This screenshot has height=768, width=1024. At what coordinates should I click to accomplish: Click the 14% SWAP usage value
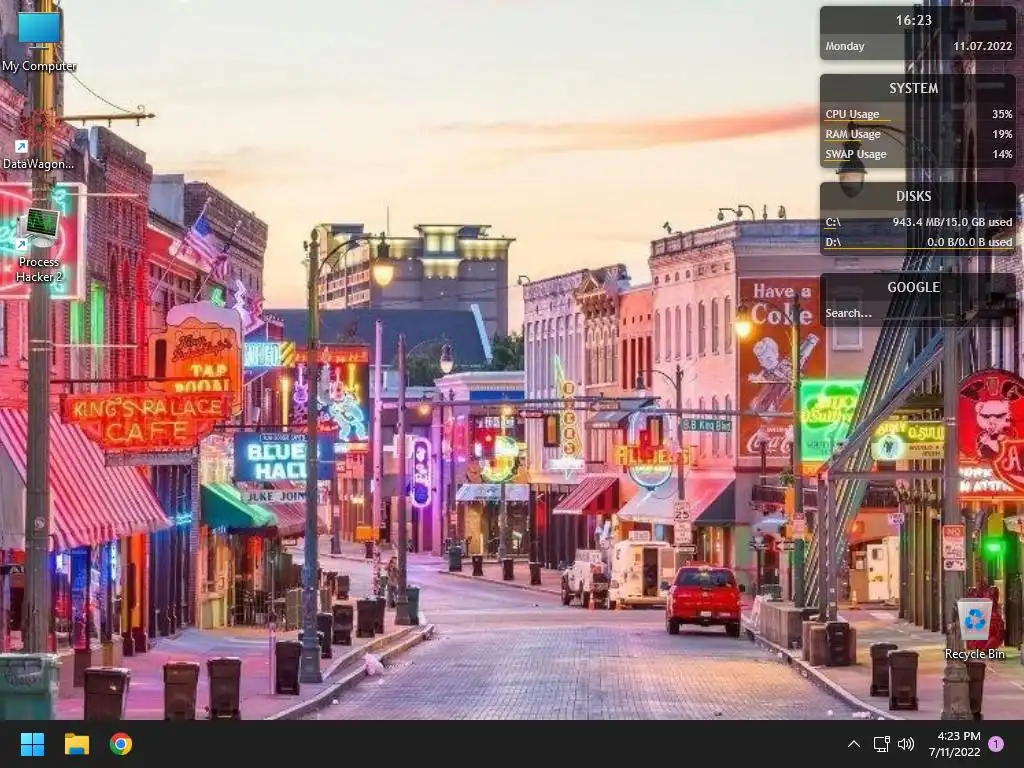click(1002, 154)
